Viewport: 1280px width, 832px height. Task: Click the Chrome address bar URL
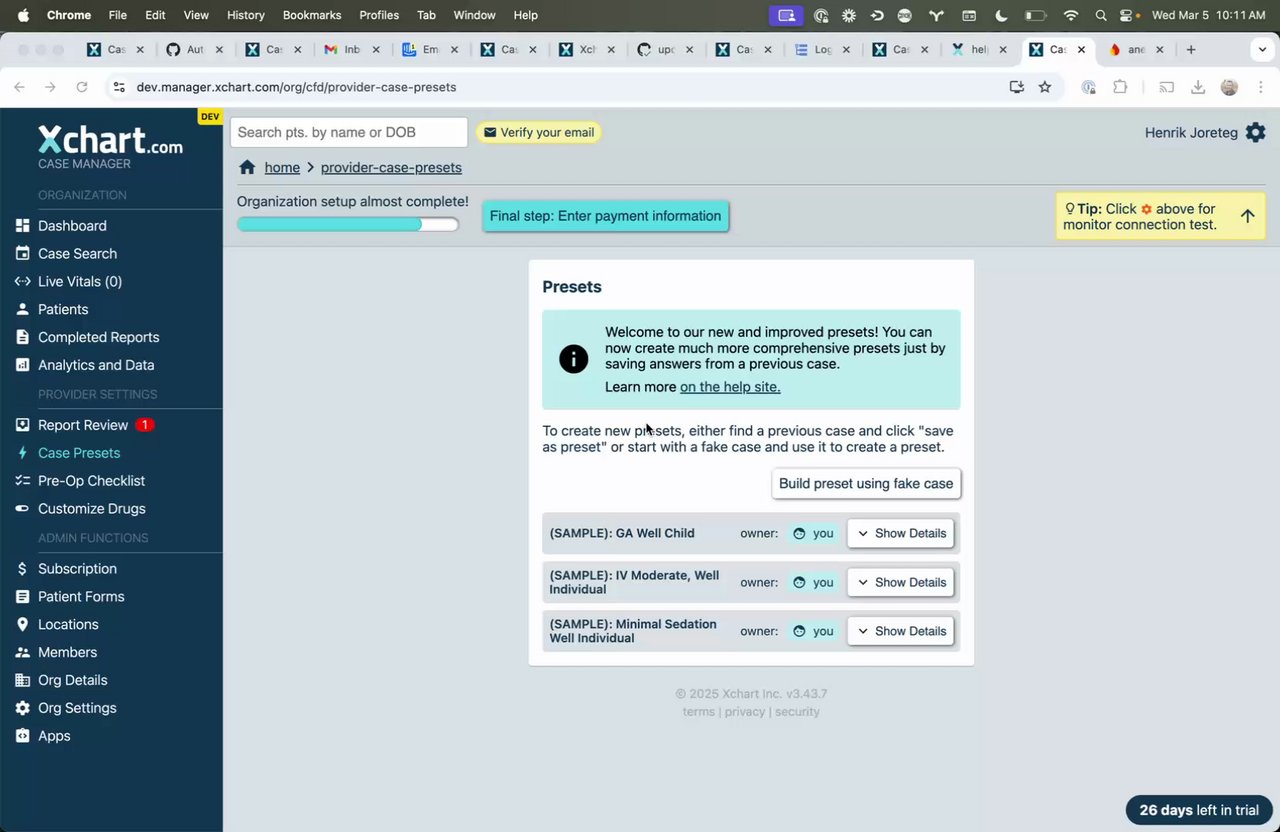296,87
